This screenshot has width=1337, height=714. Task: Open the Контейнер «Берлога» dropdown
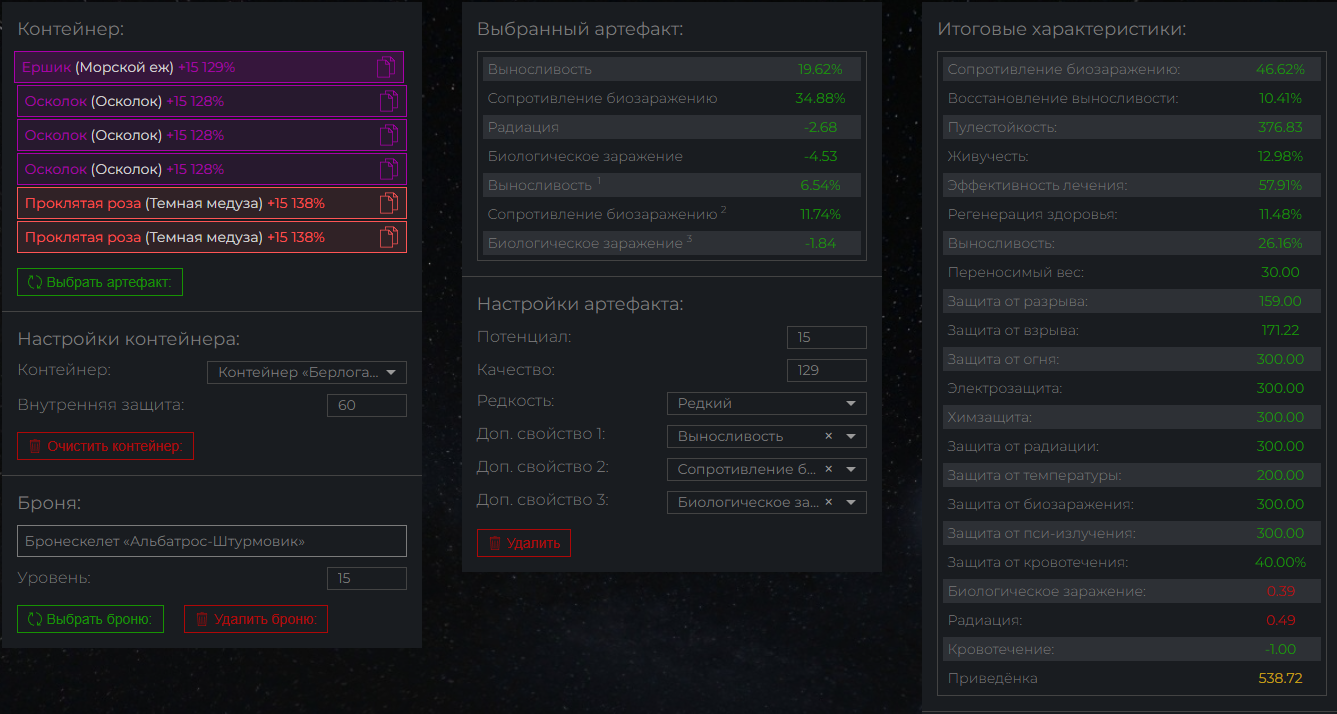tap(307, 373)
